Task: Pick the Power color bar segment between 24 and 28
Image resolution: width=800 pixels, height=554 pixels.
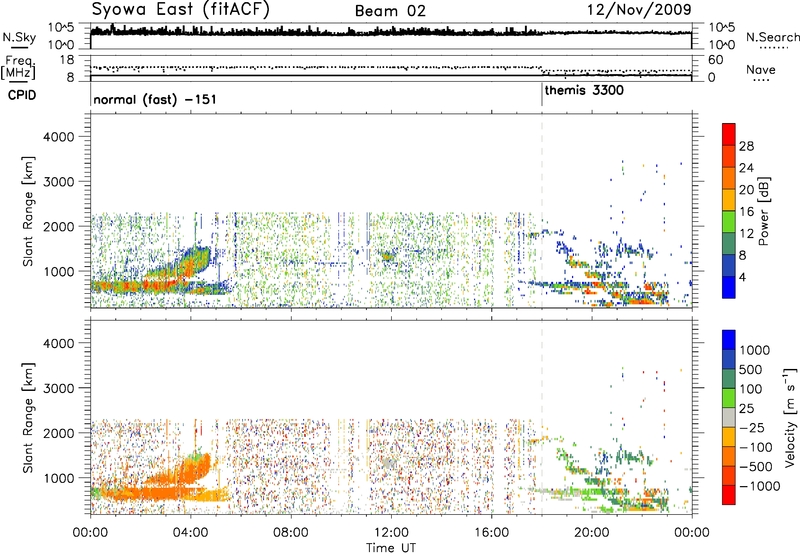Action: click(729, 156)
